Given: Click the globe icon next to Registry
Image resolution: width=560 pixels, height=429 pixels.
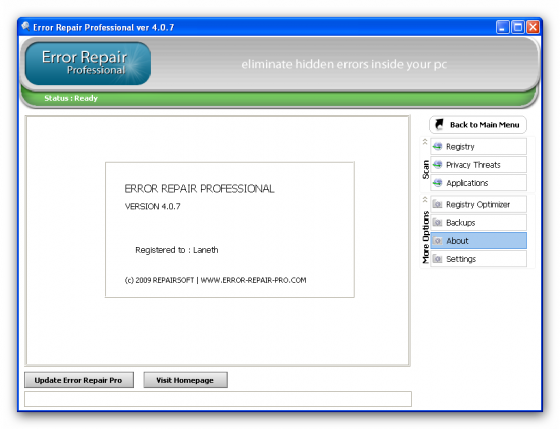Looking at the screenshot, I should coord(438,146).
